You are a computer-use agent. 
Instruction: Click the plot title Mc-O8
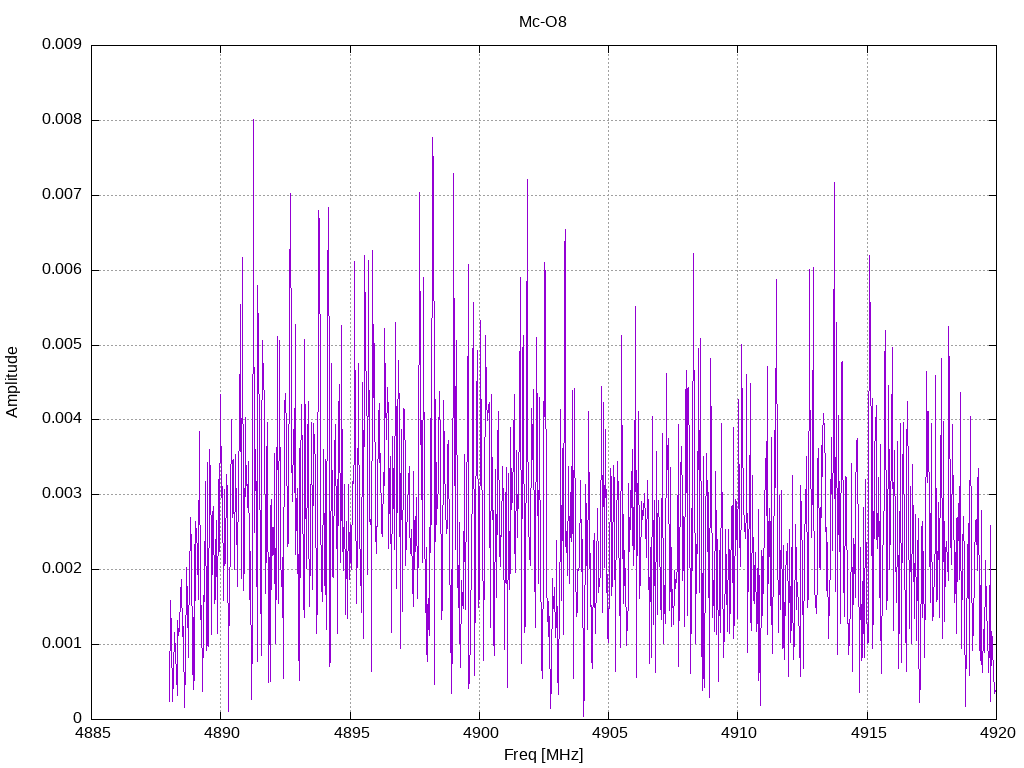coord(543,22)
